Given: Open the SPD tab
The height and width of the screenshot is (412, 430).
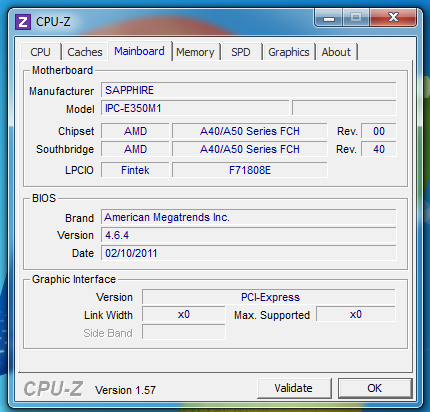Looking at the screenshot, I should coord(241,52).
